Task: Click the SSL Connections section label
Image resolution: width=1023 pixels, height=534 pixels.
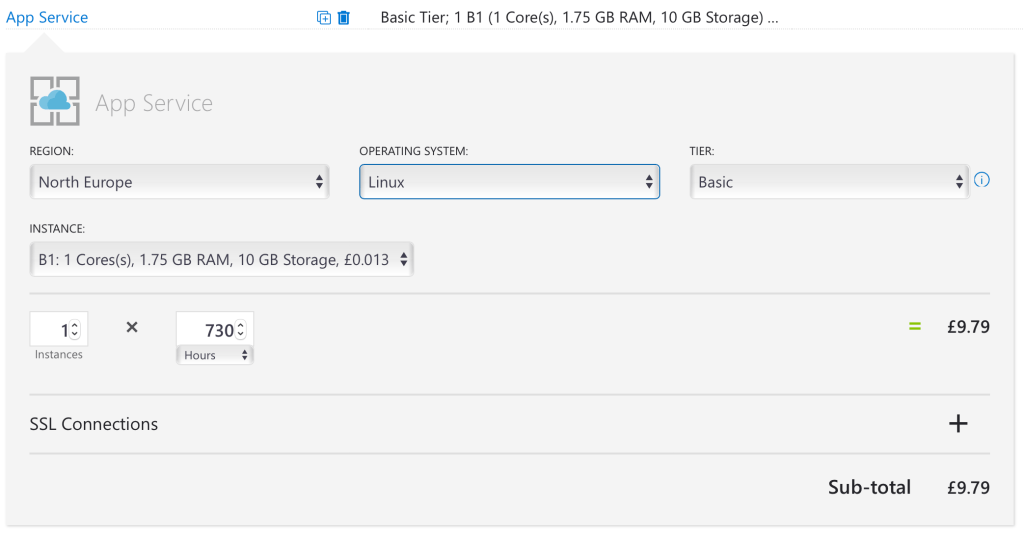Action: [94, 424]
